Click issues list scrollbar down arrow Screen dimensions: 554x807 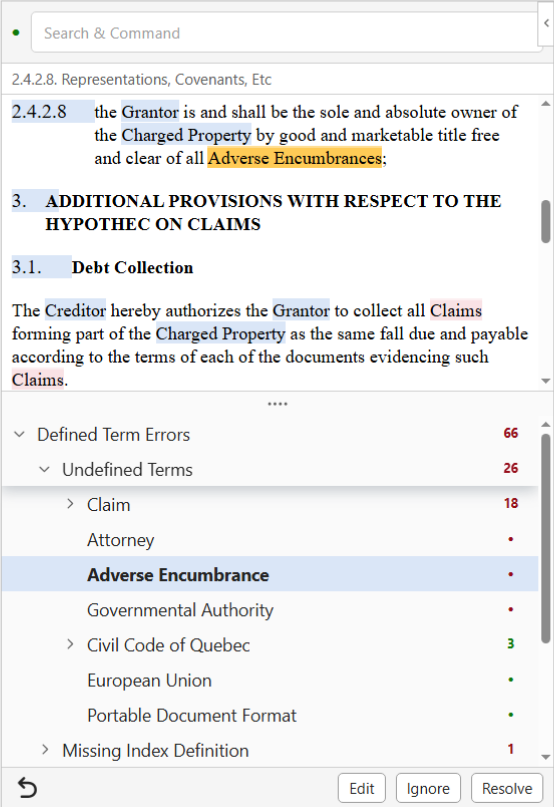tap(546, 757)
